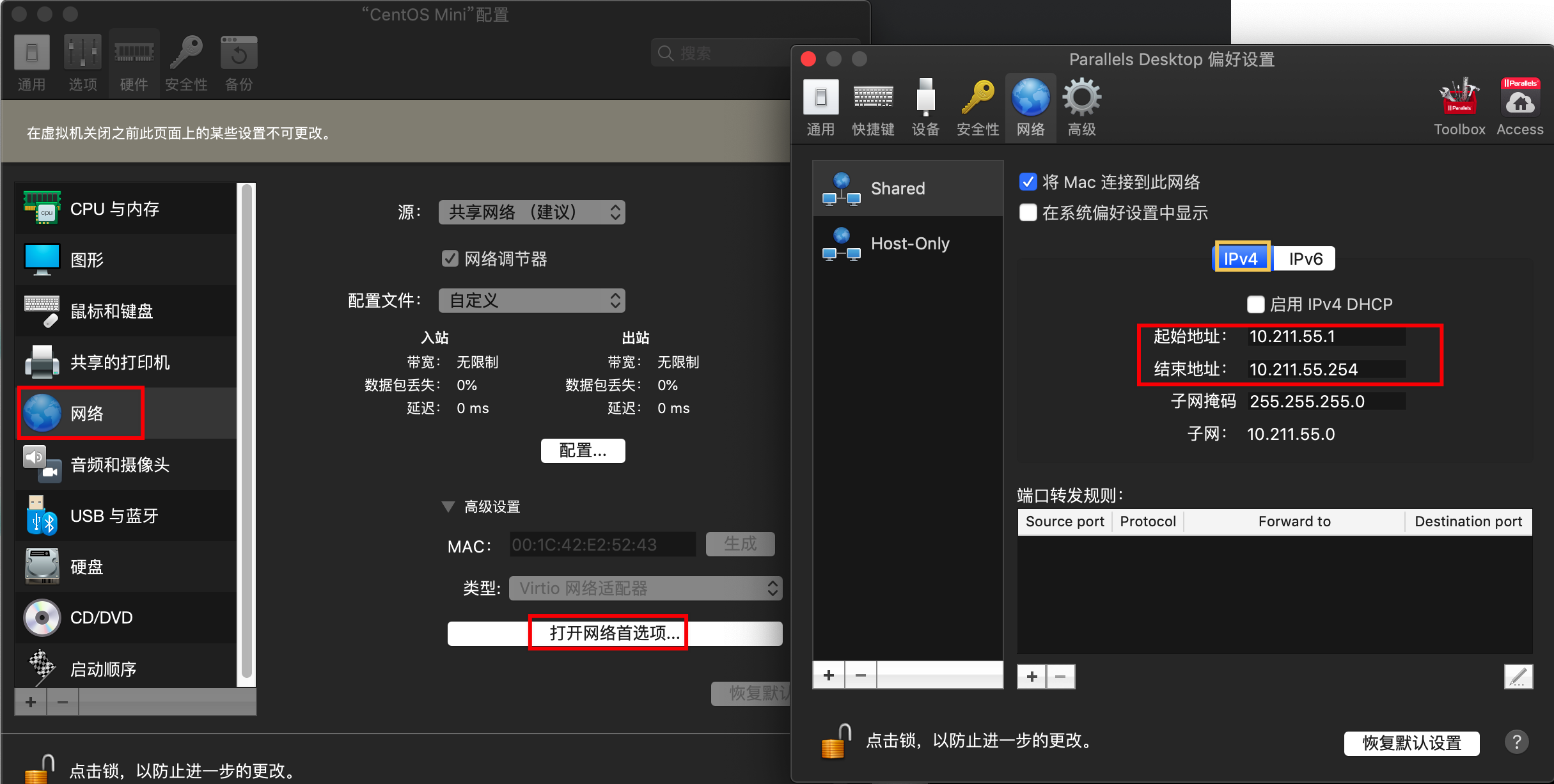Click the Forward to column header
This screenshot has width=1554, height=784.
1294,522
